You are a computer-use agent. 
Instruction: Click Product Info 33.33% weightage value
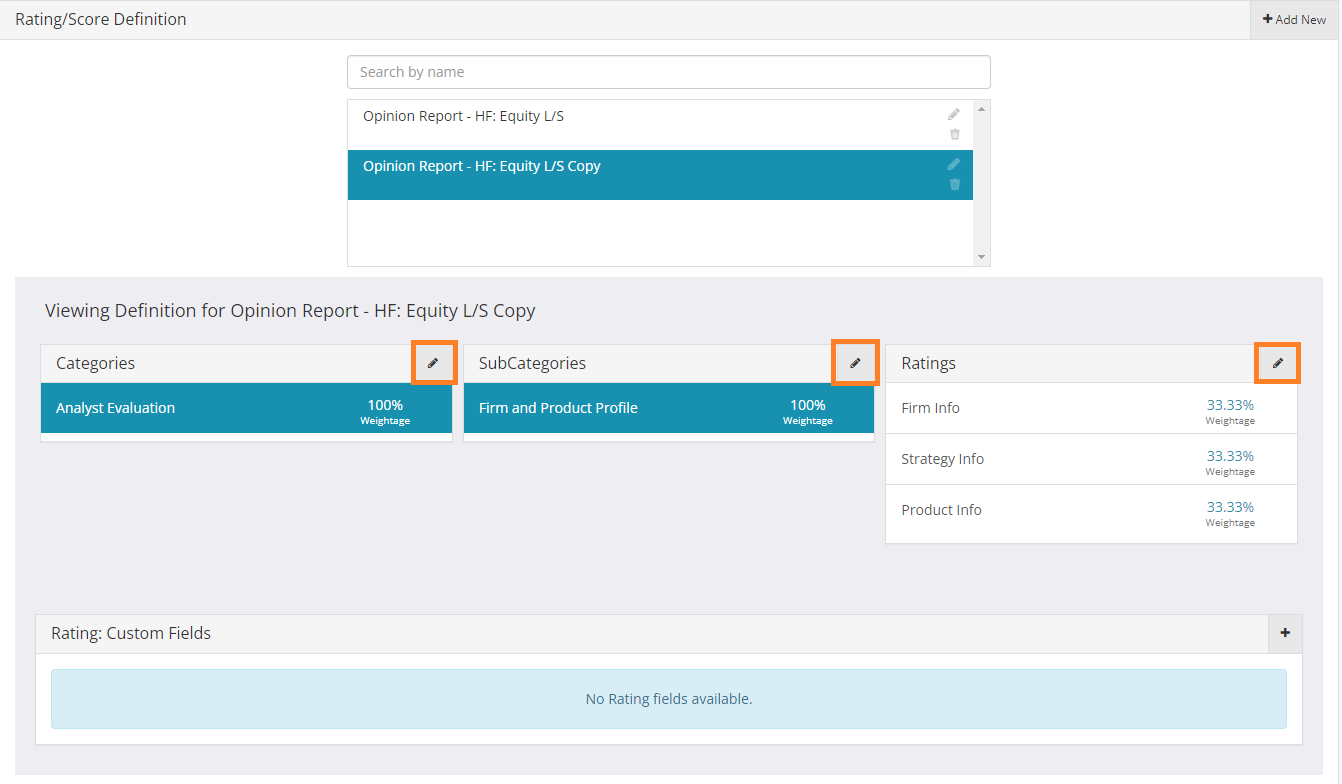point(1230,507)
